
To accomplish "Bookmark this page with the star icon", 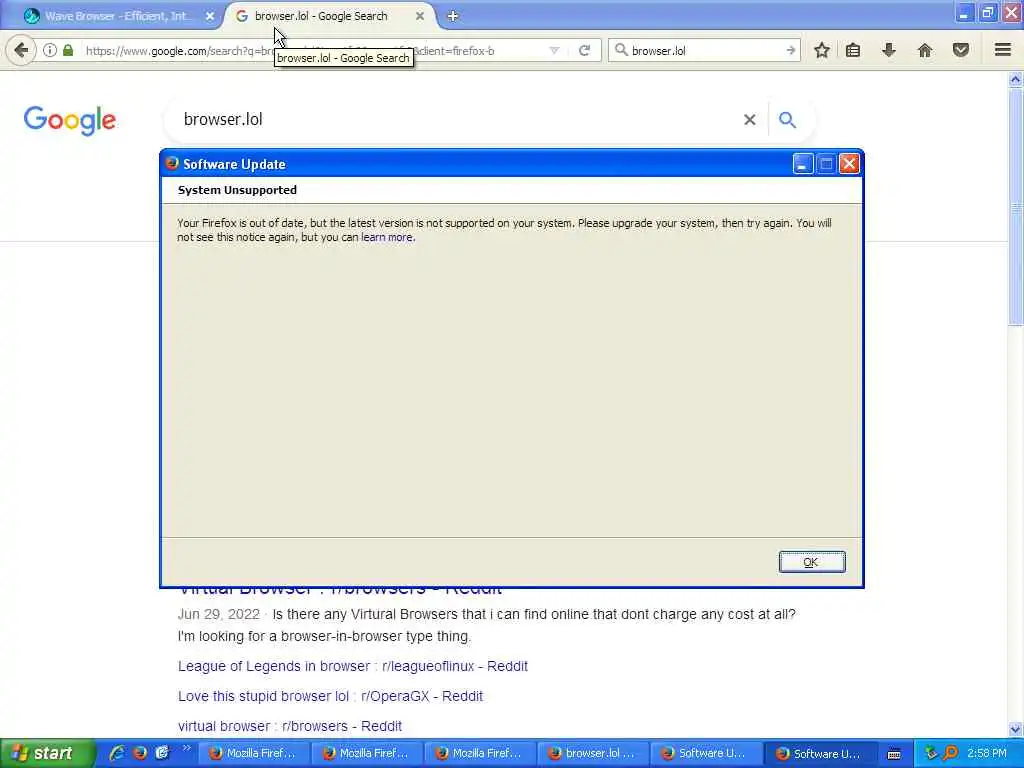I will (x=822, y=50).
